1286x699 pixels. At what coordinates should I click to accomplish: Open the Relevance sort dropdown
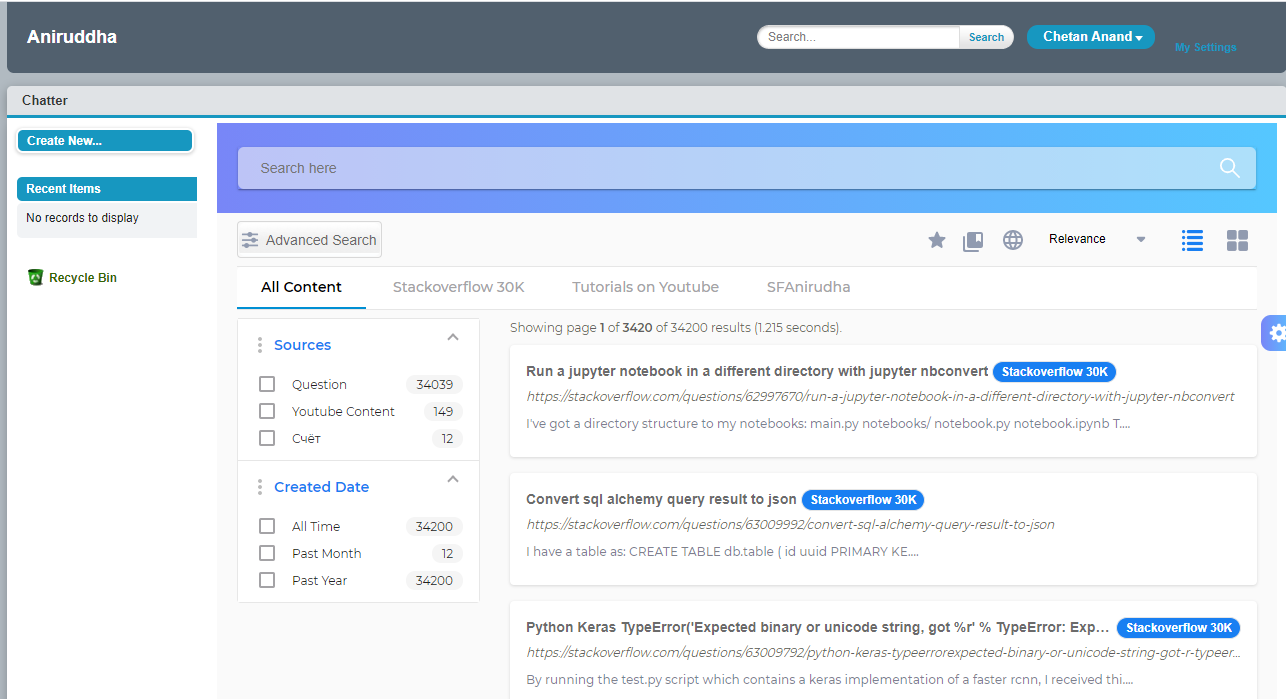click(1096, 239)
